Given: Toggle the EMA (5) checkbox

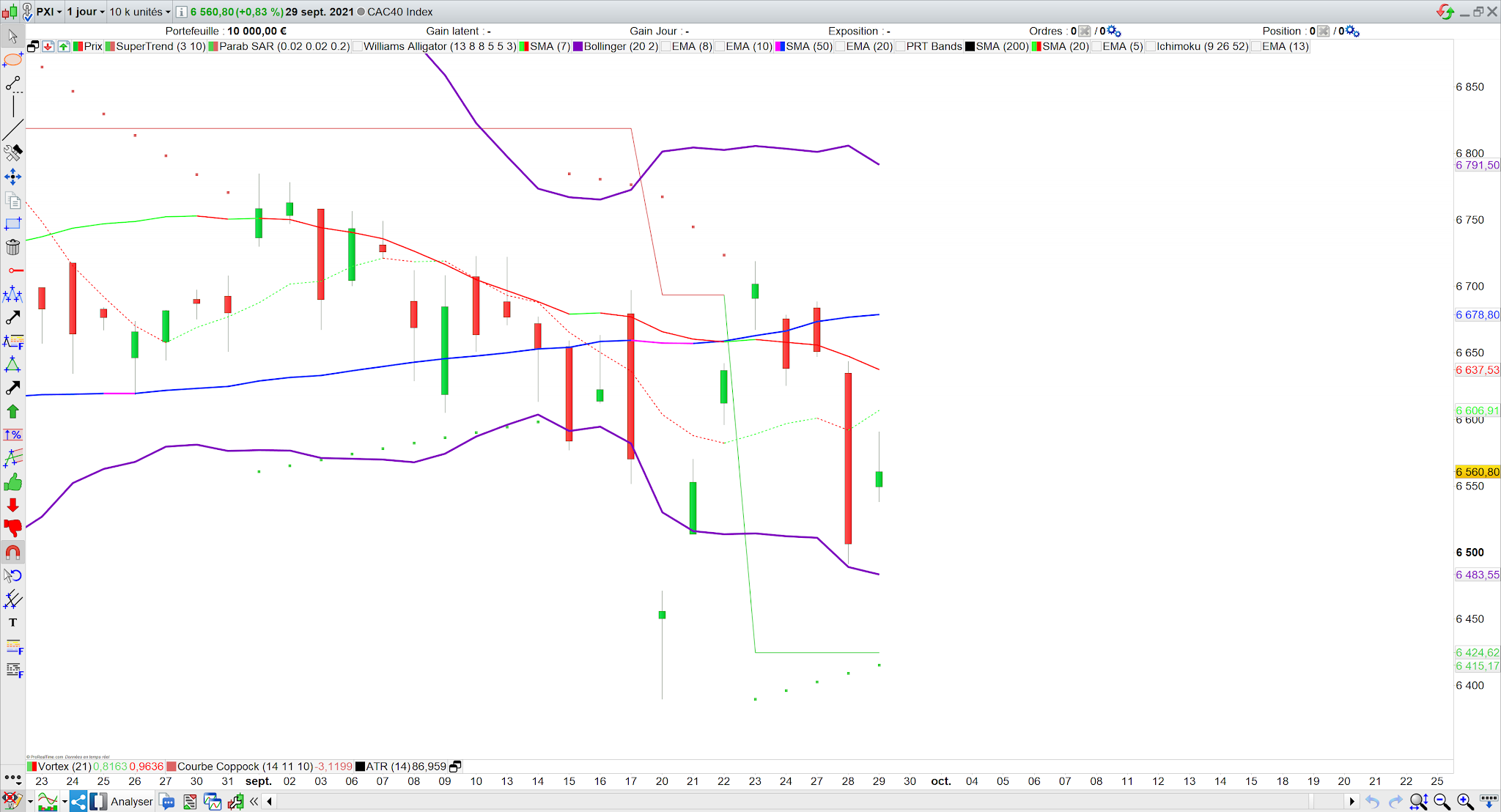Looking at the screenshot, I should click(1096, 46).
